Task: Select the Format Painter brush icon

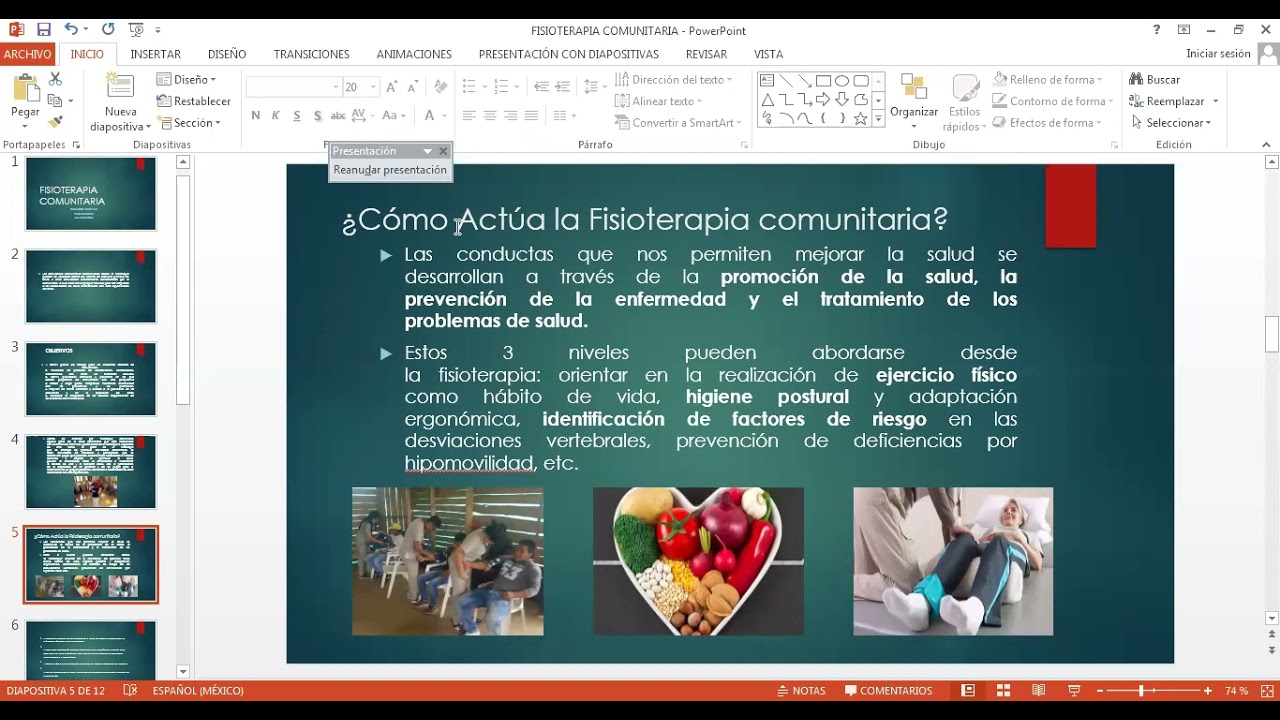Action: point(55,122)
